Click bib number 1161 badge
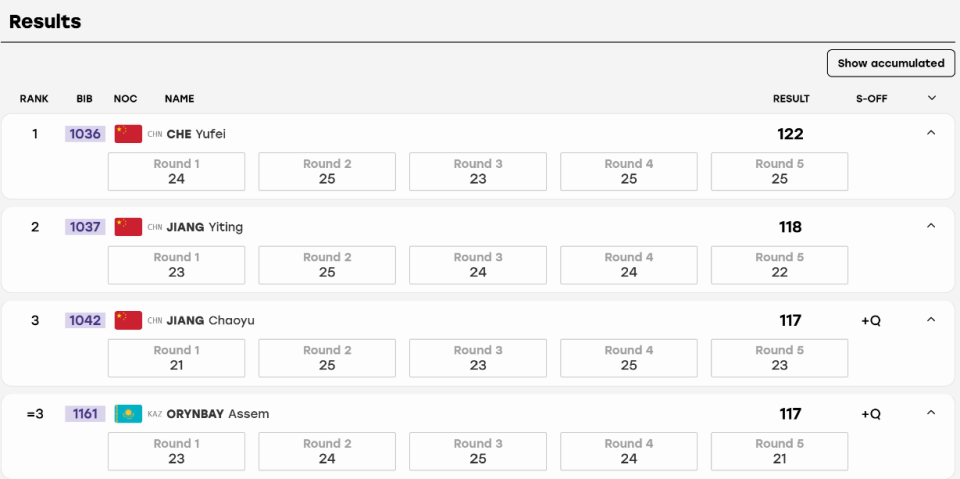Image resolution: width=960 pixels, height=479 pixels. pos(85,414)
